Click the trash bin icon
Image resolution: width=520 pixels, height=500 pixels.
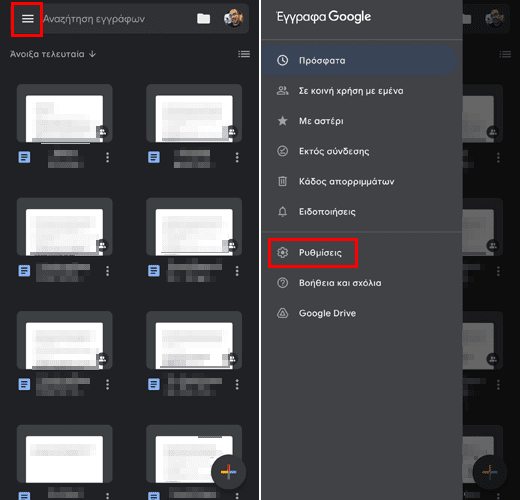(282, 181)
